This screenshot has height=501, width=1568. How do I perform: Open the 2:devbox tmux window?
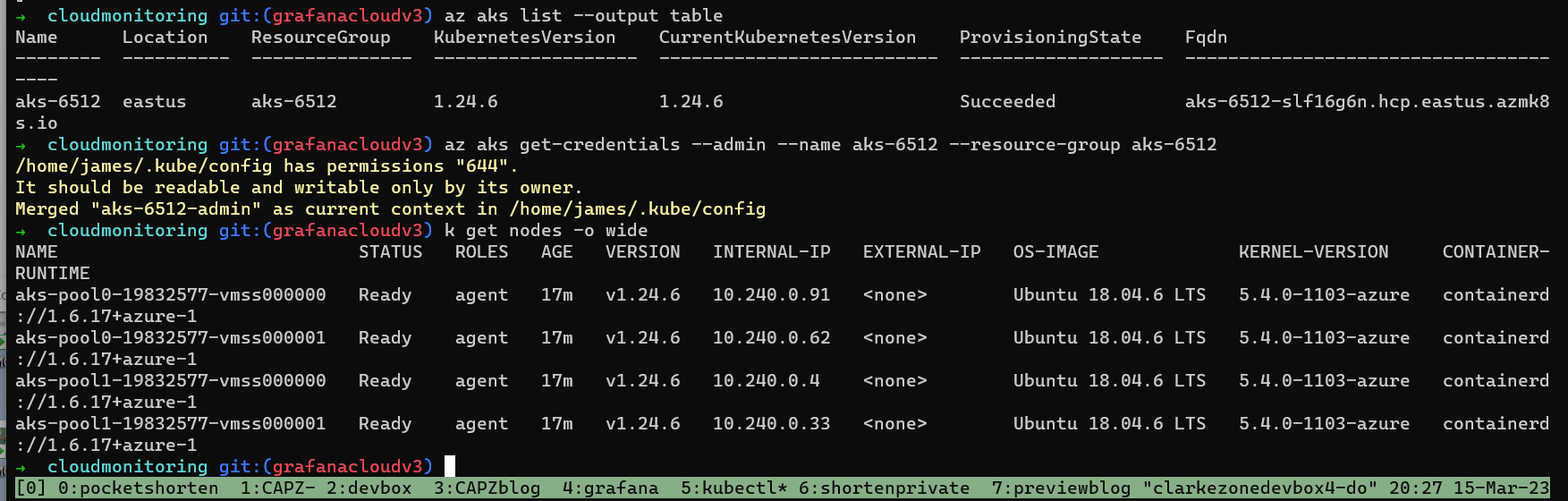pyautogui.click(x=369, y=488)
